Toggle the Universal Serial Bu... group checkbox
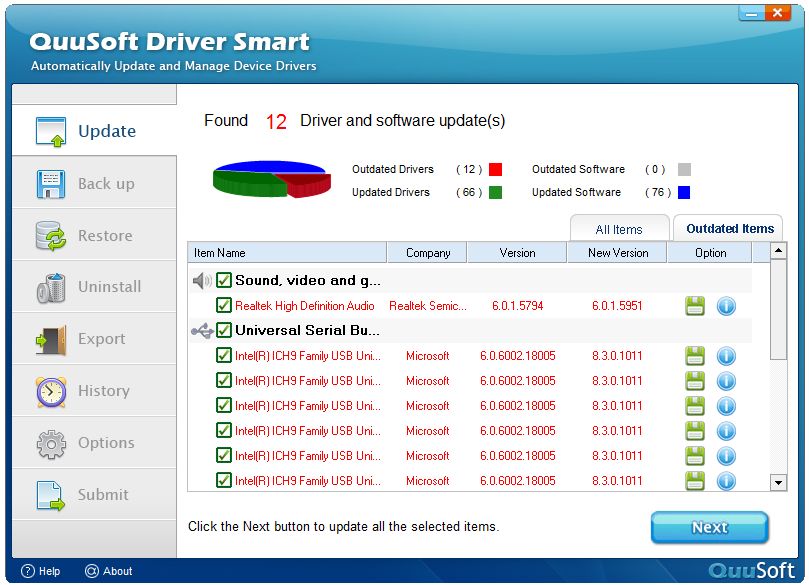Screen dimensions: 809x585 pyautogui.click(x=223, y=330)
